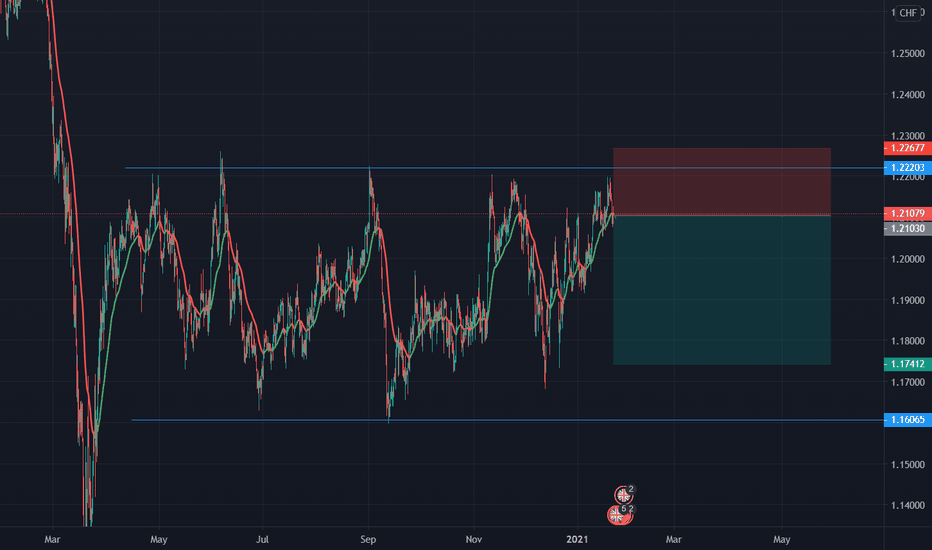Click the blue 1.22203 price label

click(908, 168)
